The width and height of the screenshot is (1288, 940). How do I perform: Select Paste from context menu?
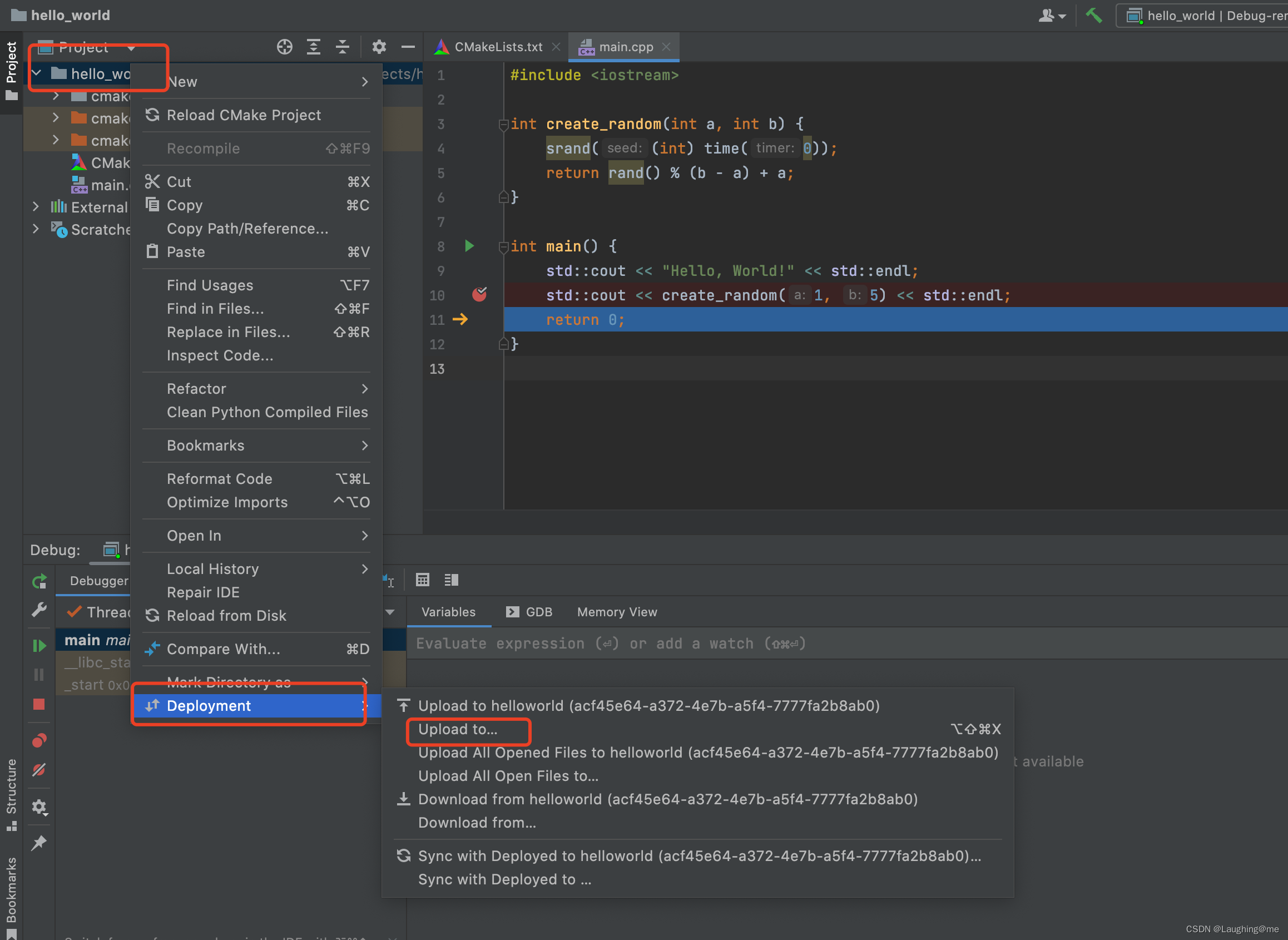[256, 251]
